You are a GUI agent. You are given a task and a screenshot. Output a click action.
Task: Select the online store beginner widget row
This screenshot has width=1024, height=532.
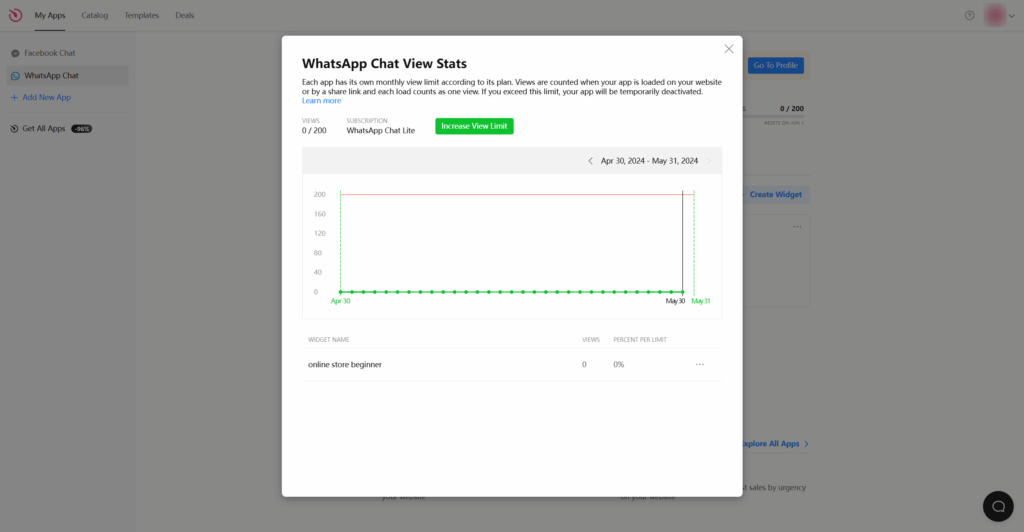[x=345, y=364]
